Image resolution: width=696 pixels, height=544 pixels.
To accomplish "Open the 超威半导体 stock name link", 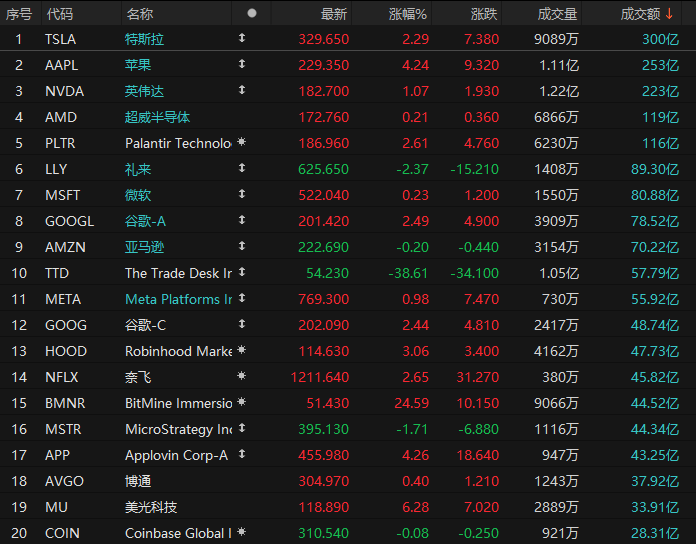I will 157,117.
